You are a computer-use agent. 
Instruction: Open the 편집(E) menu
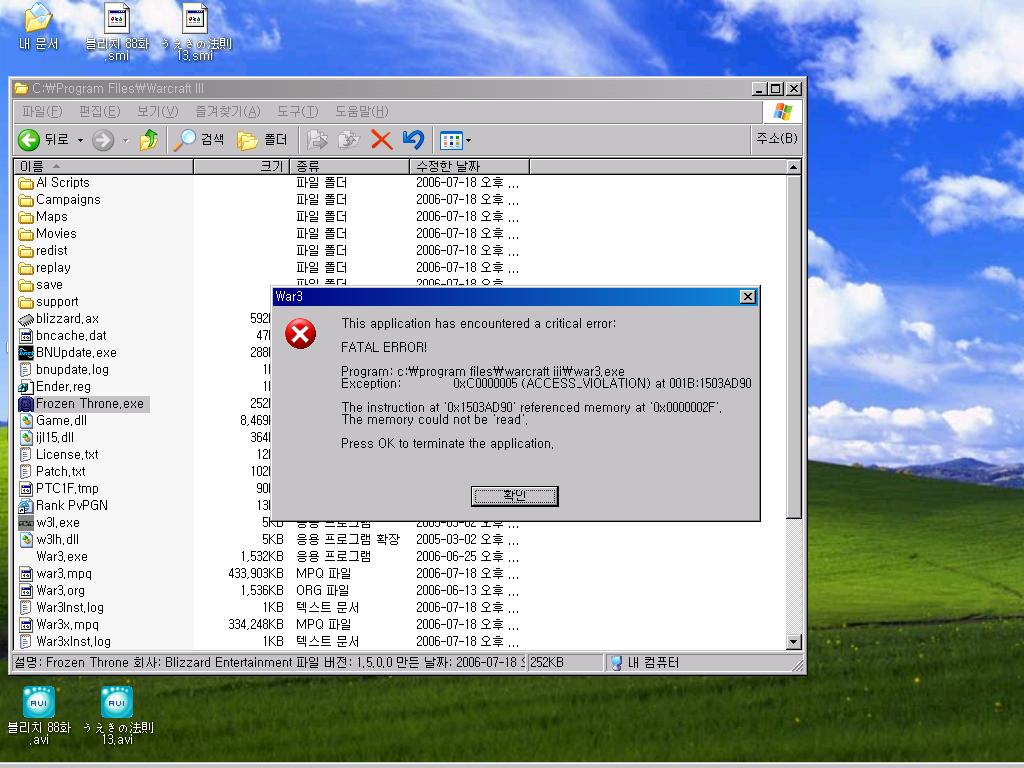point(99,112)
